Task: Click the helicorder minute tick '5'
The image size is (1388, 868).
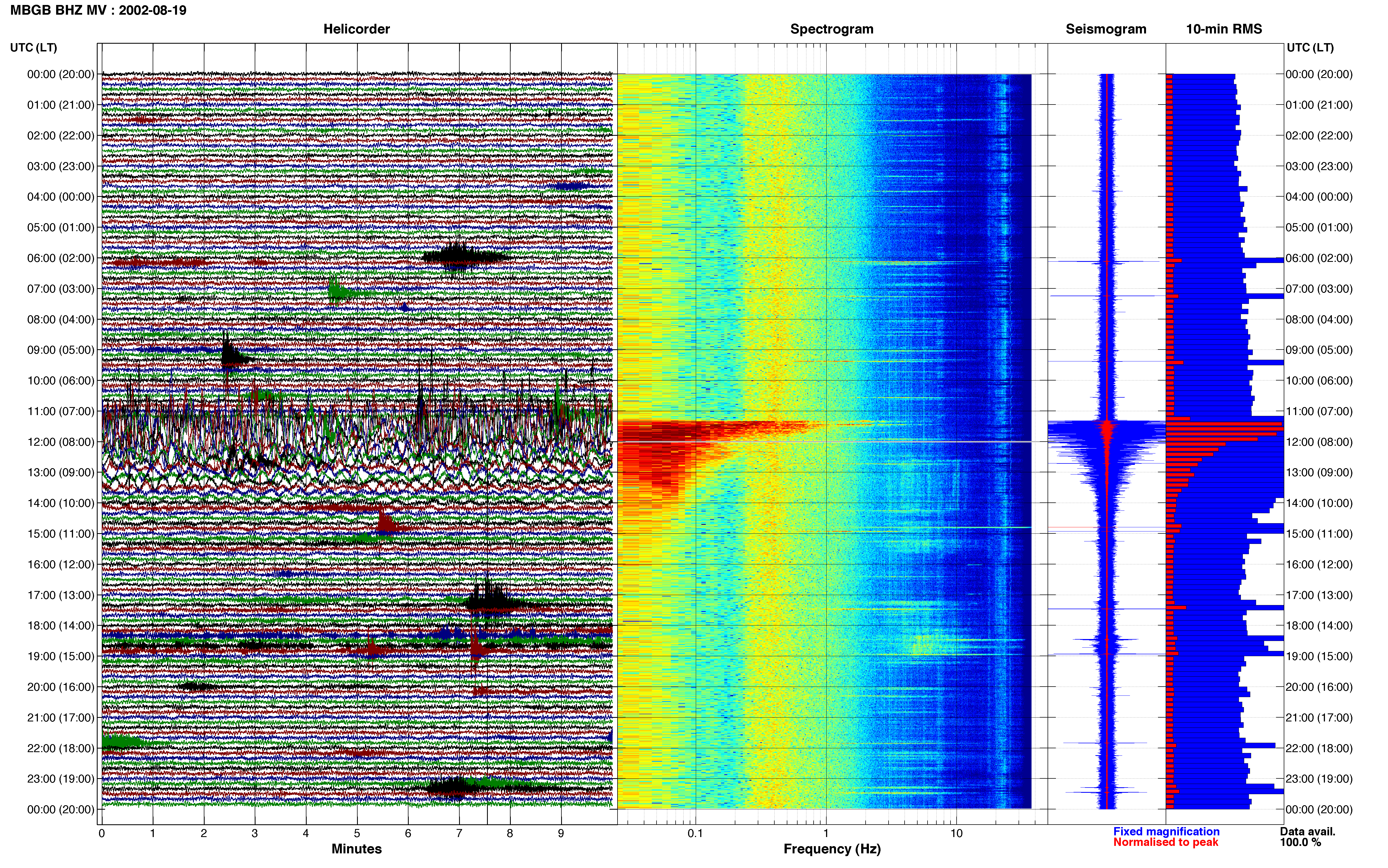Action: [356, 833]
